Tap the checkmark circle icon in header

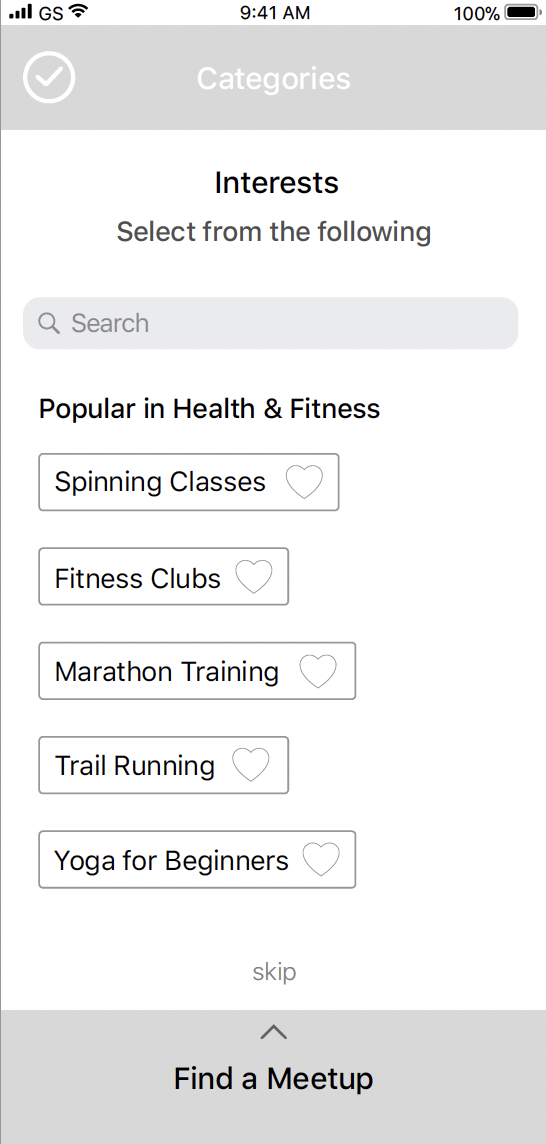(x=49, y=77)
